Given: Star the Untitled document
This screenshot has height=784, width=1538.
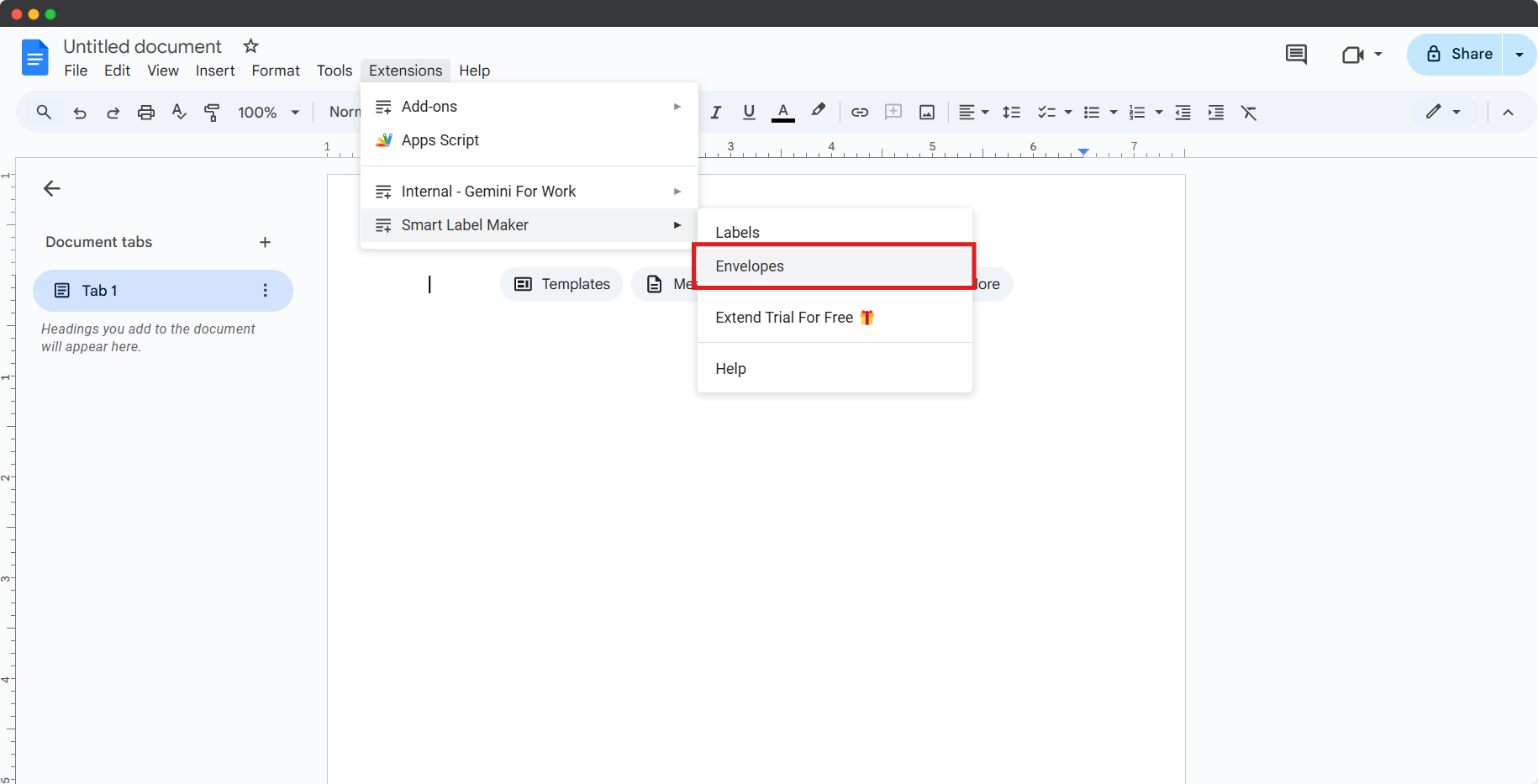Looking at the screenshot, I should pyautogui.click(x=250, y=46).
